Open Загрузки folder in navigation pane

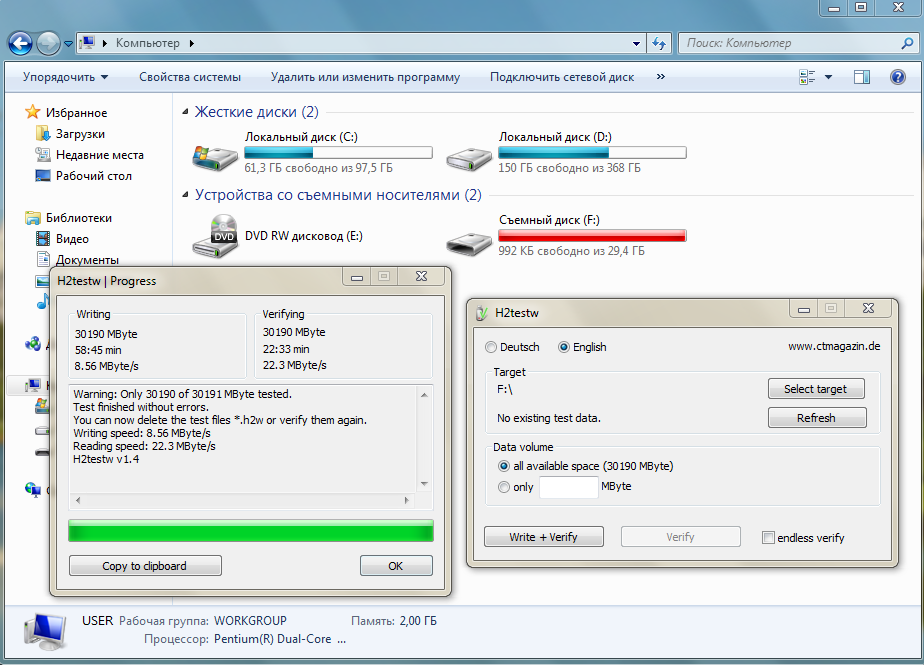(x=80, y=134)
